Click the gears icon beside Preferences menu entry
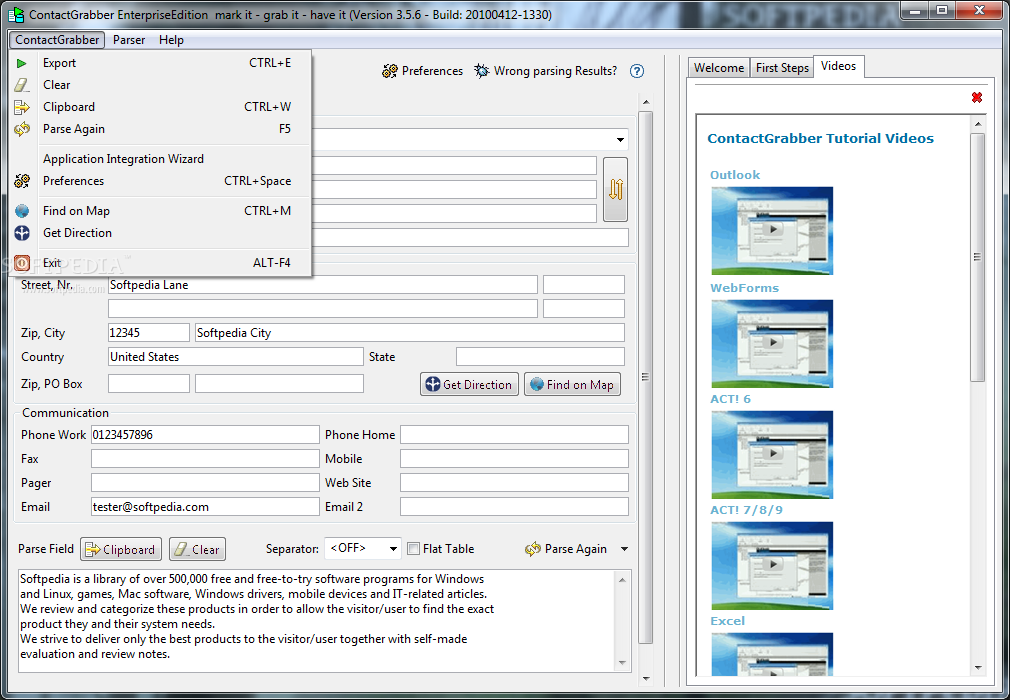This screenshot has width=1010, height=700. click(x=22, y=181)
